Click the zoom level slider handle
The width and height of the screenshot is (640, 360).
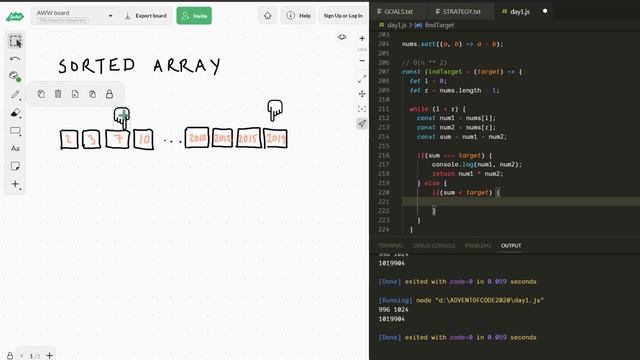[x=362, y=50]
